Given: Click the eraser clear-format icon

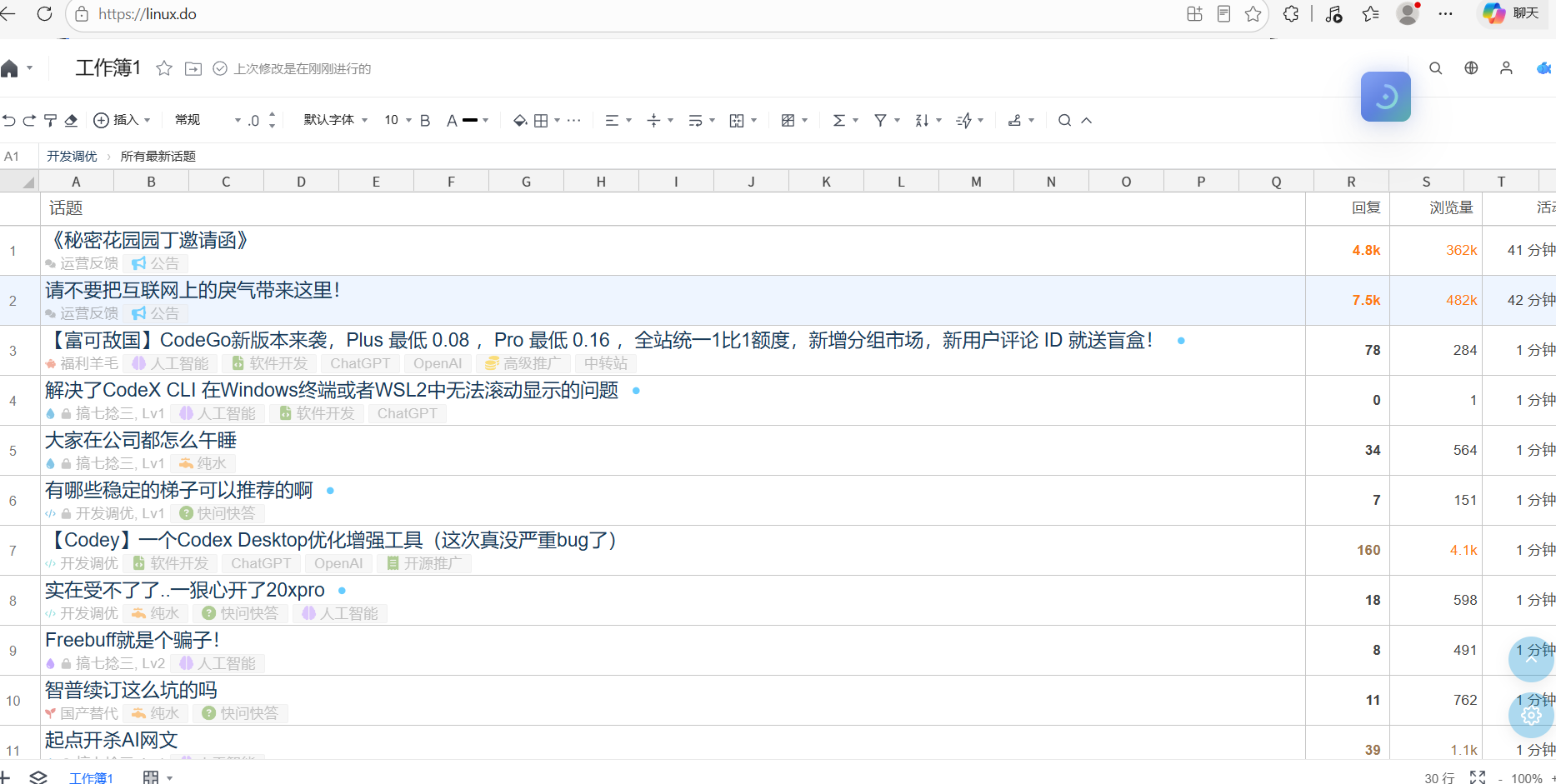Looking at the screenshot, I should (71, 121).
